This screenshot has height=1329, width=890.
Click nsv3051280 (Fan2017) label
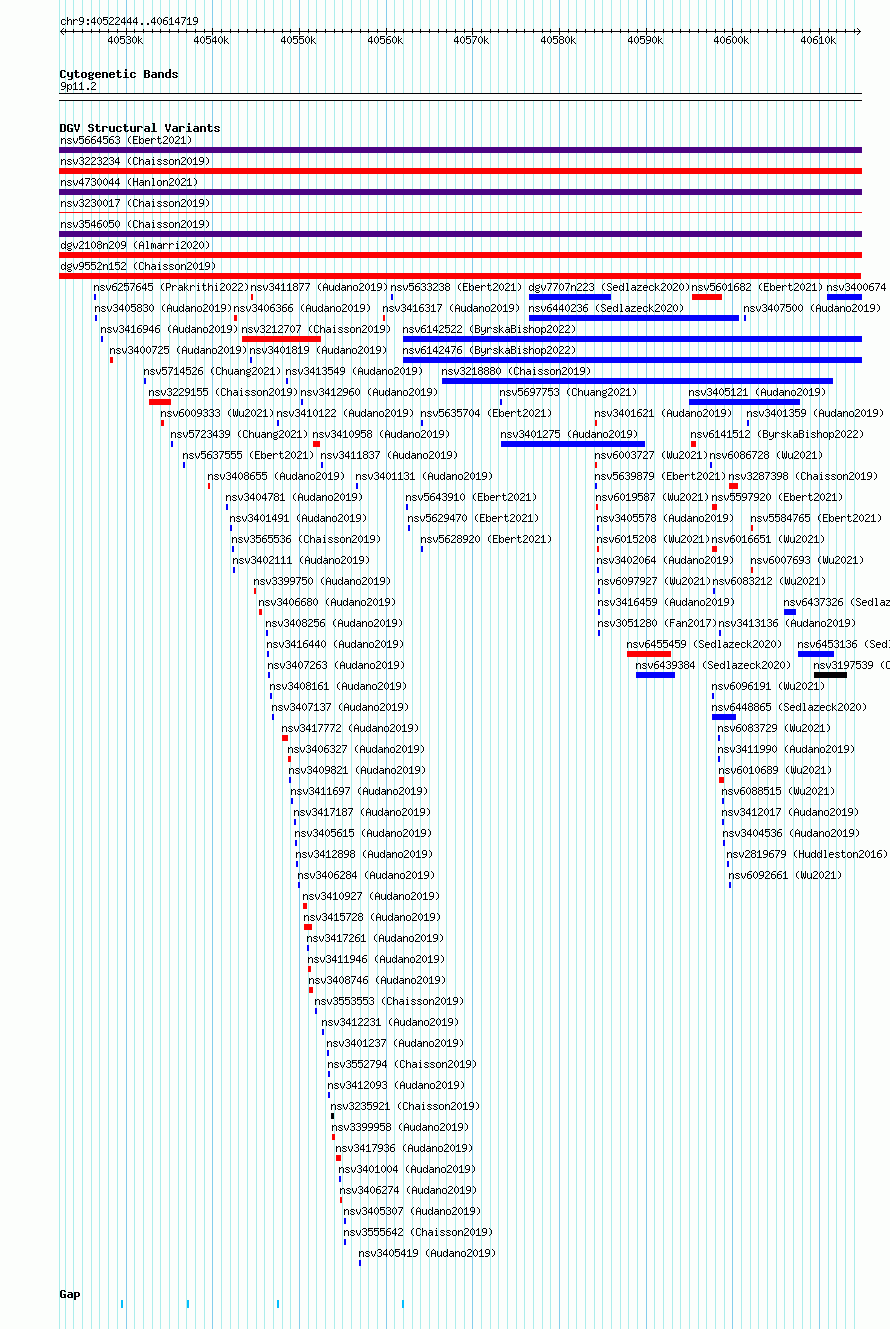[x=656, y=624]
